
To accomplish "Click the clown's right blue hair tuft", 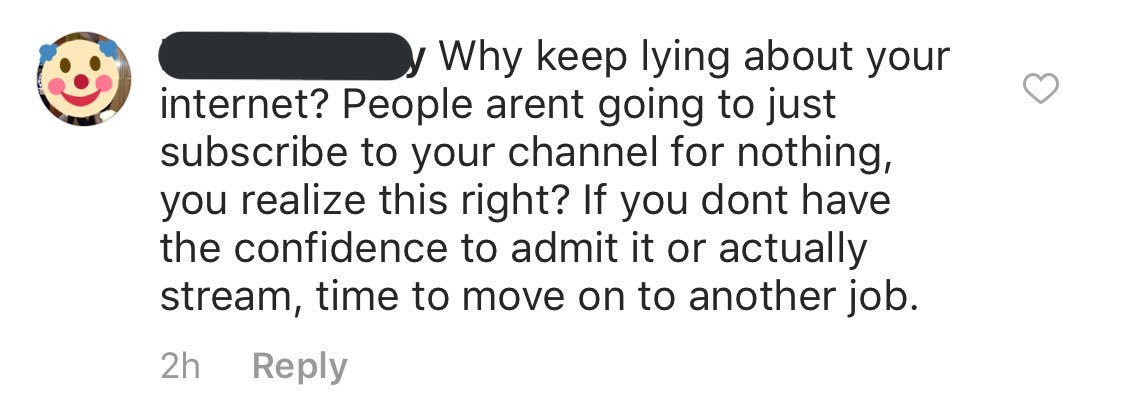I will [108, 48].
